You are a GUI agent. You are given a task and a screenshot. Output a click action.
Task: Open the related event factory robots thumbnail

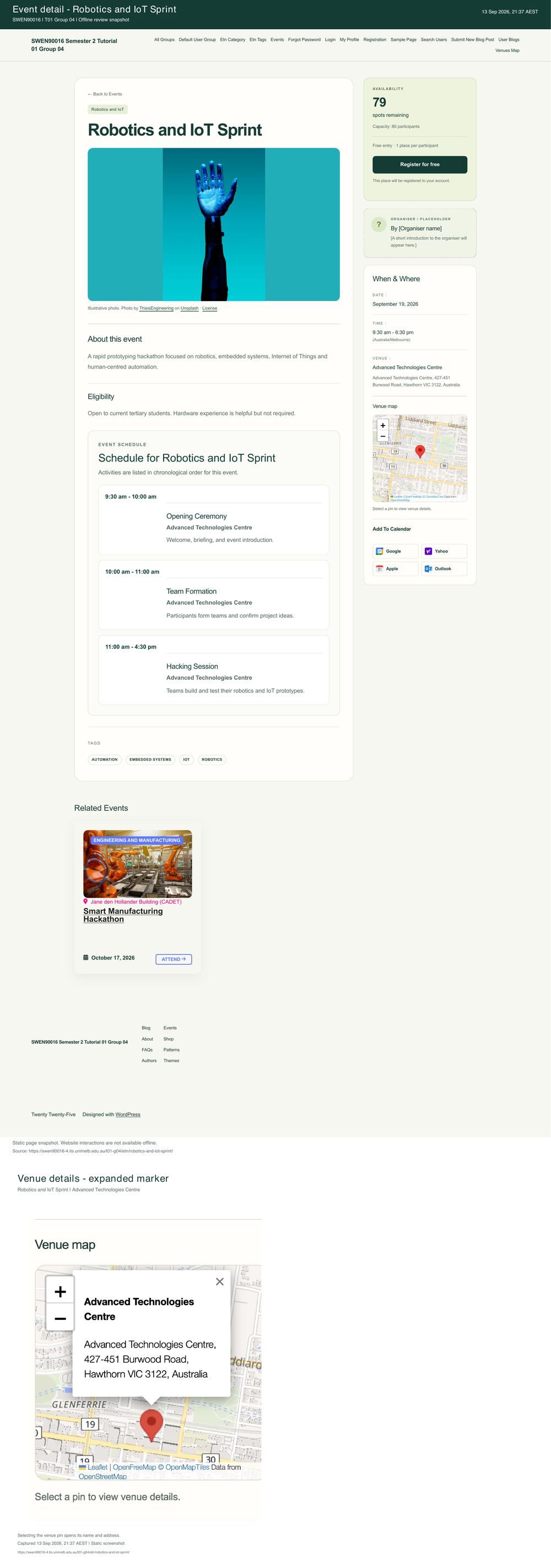point(137,864)
